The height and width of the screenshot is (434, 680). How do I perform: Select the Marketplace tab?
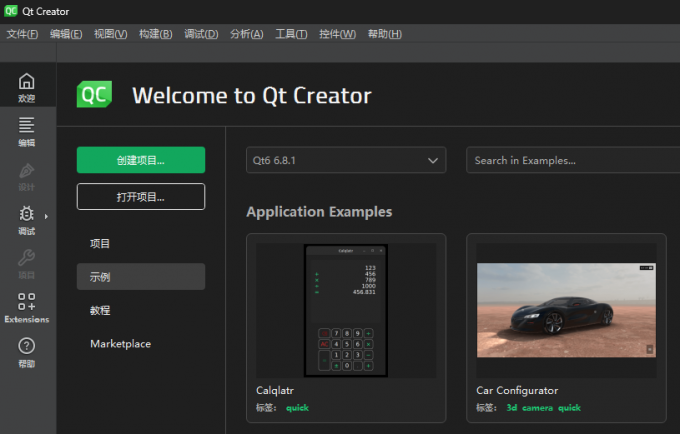pyautogui.click(x=120, y=344)
